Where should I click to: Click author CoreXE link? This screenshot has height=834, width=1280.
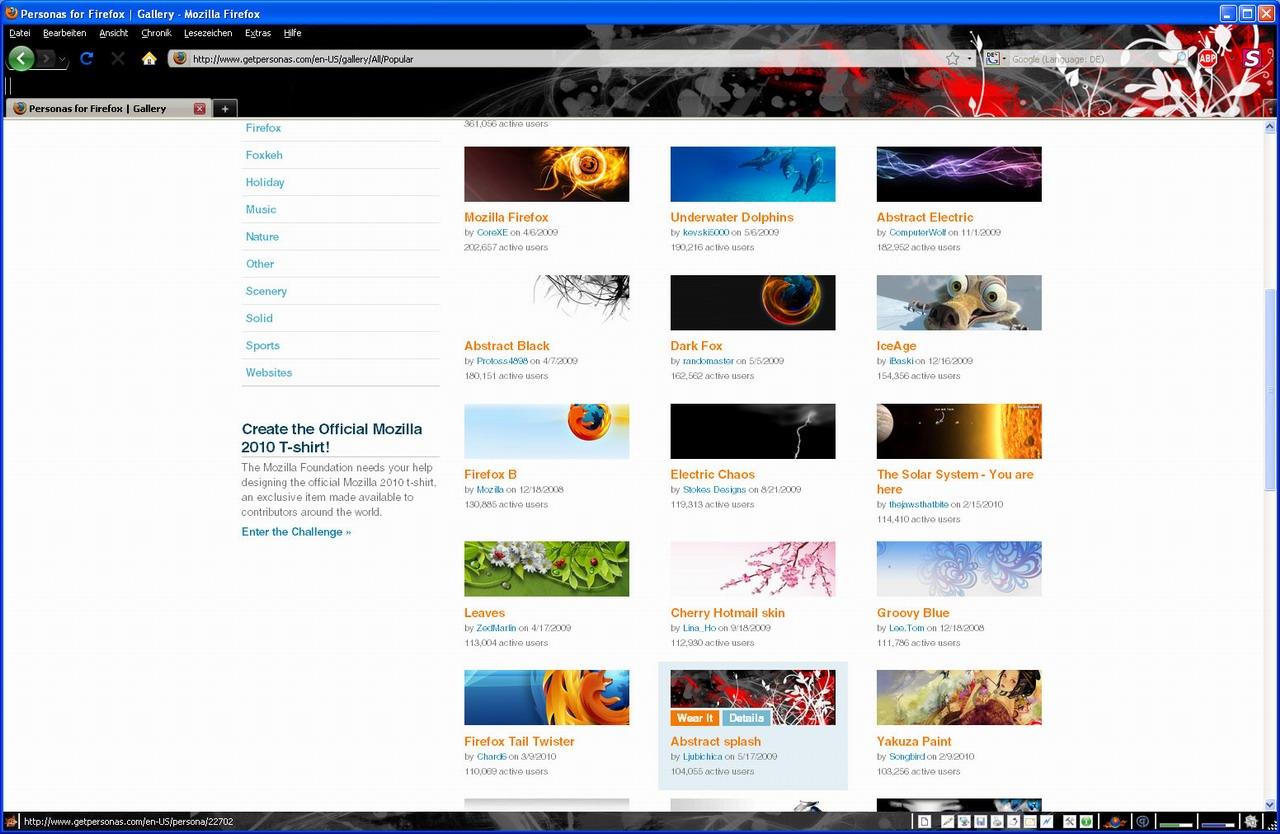492,232
